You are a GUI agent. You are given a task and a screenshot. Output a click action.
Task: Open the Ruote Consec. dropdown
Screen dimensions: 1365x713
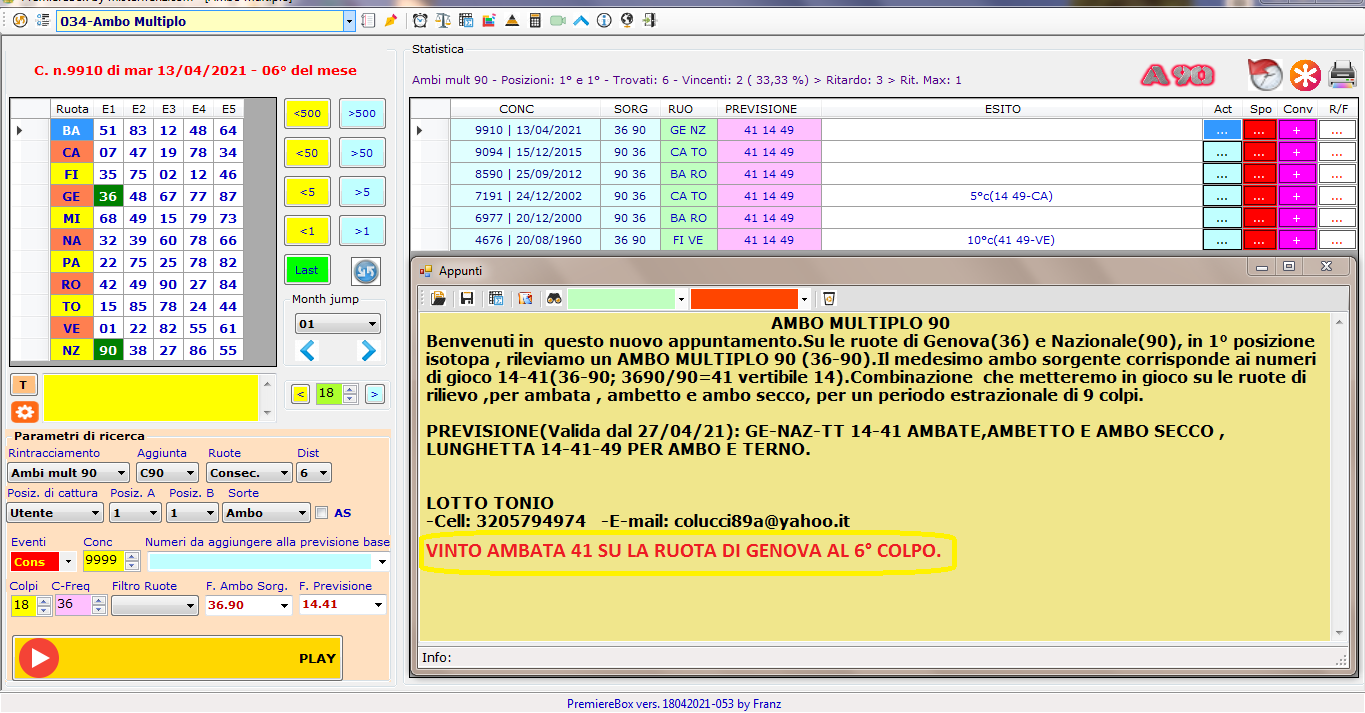(250, 473)
